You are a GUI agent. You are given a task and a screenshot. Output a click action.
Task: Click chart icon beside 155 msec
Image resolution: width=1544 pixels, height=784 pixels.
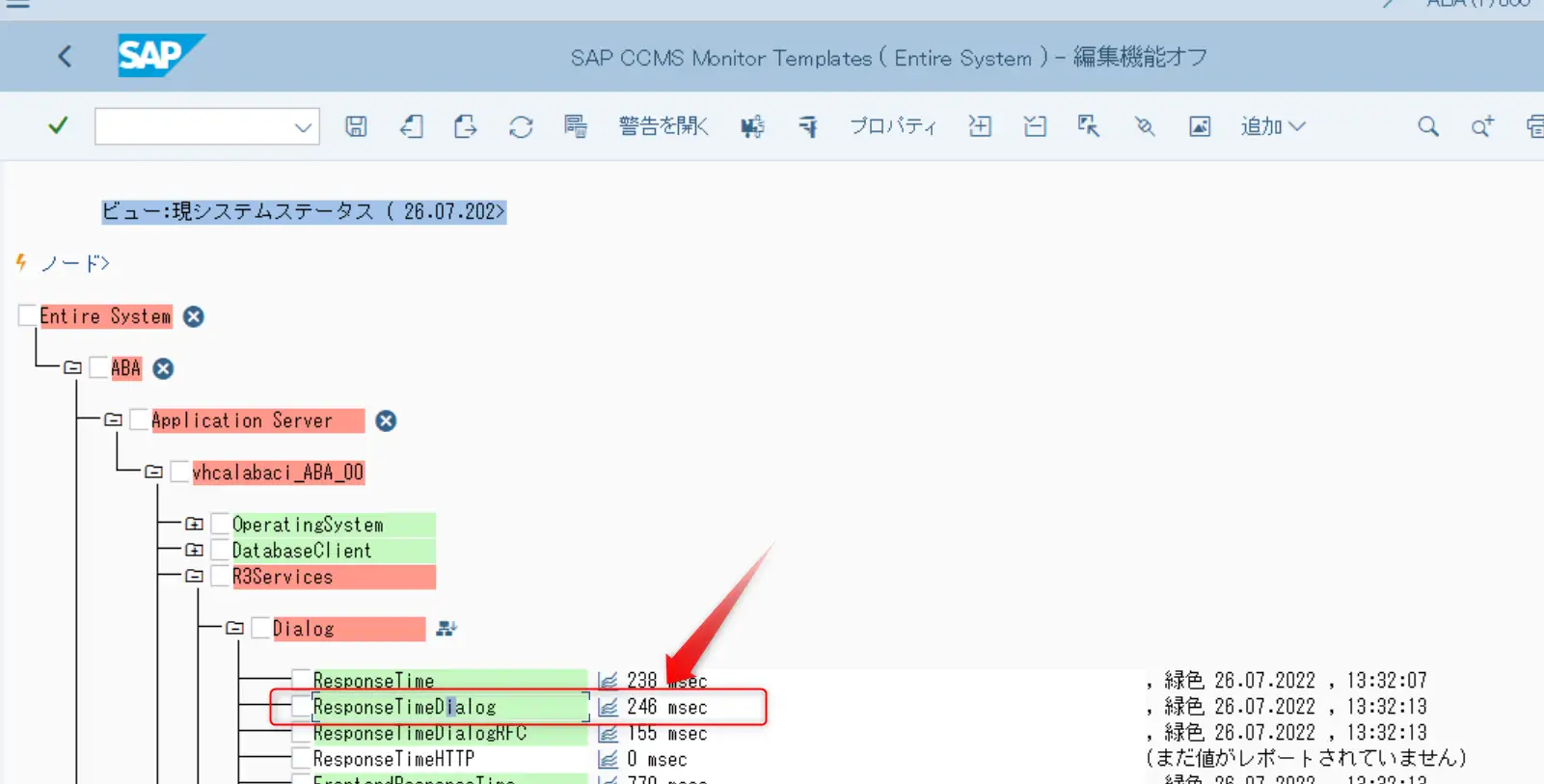(608, 733)
